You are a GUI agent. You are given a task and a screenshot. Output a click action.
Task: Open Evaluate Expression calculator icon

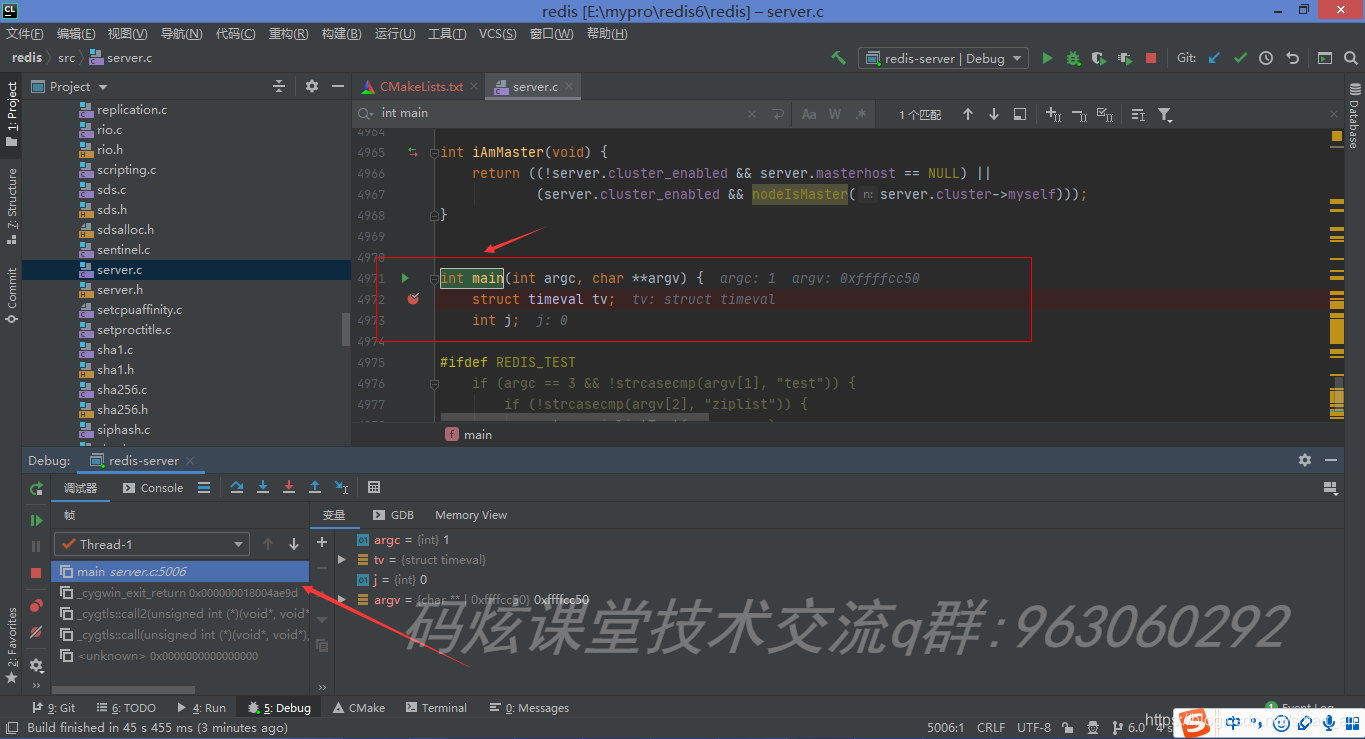pos(374,487)
